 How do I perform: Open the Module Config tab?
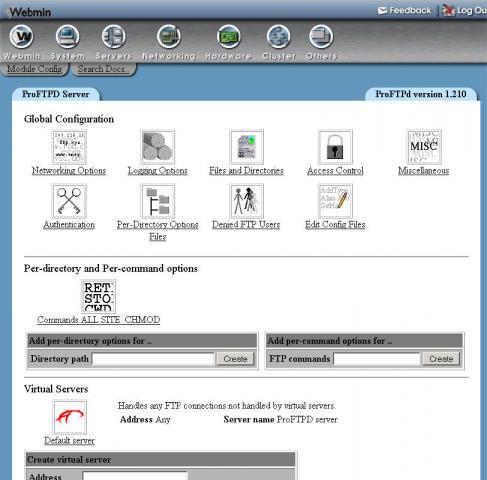coord(34,69)
